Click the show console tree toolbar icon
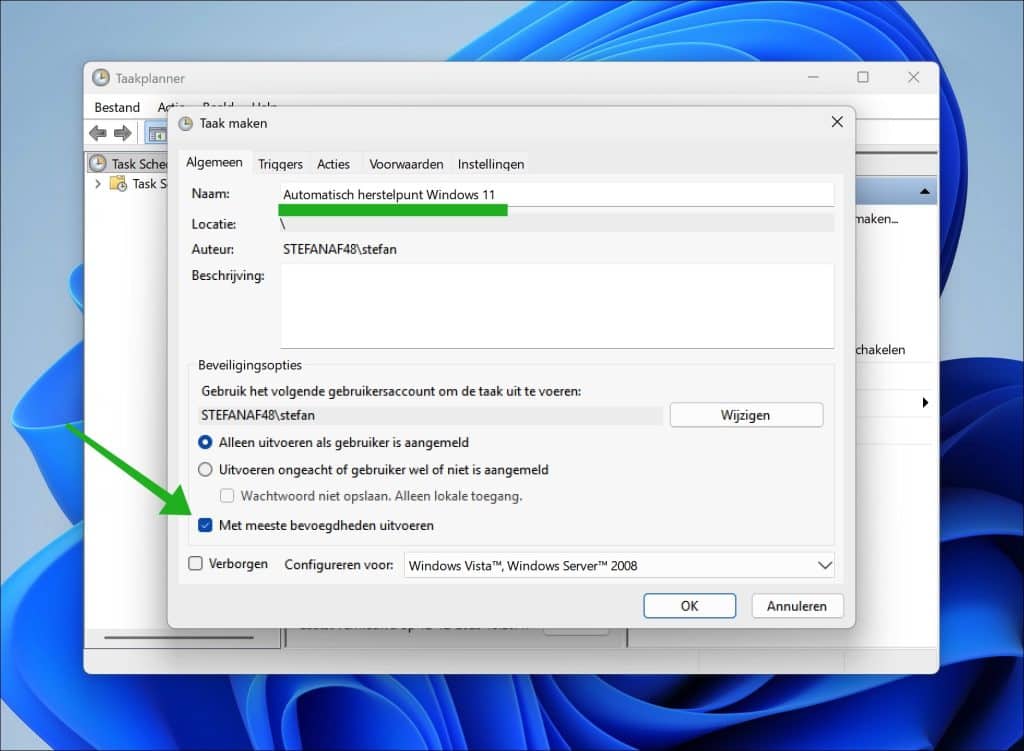The image size is (1024, 751). coord(157,132)
